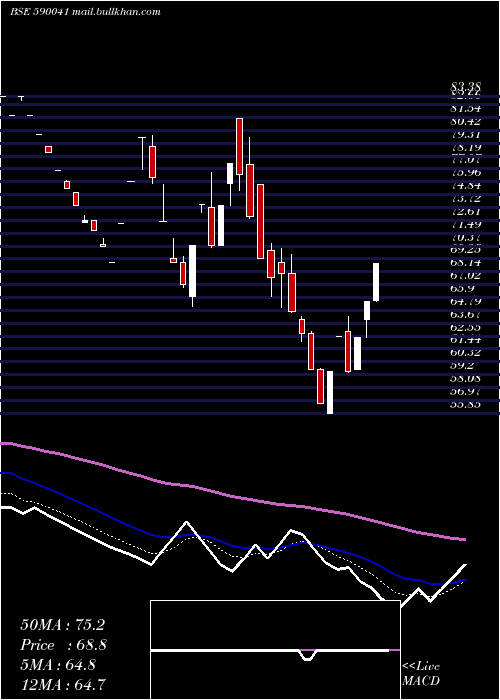The width and height of the screenshot is (500, 700).
Task: Click the 68.14 price axis label
Action: tap(465, 262)
